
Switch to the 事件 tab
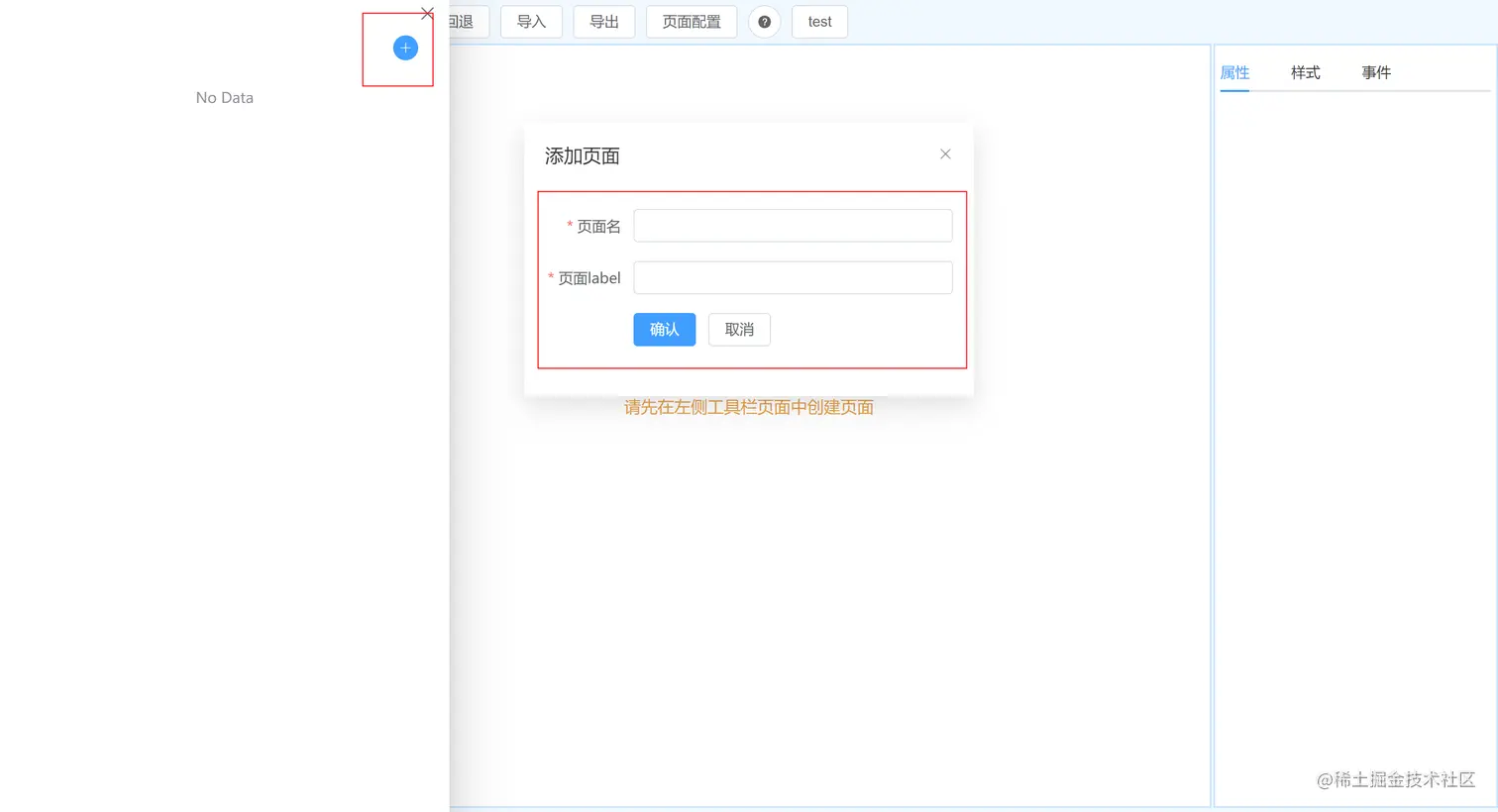(x=1376, y=71)
